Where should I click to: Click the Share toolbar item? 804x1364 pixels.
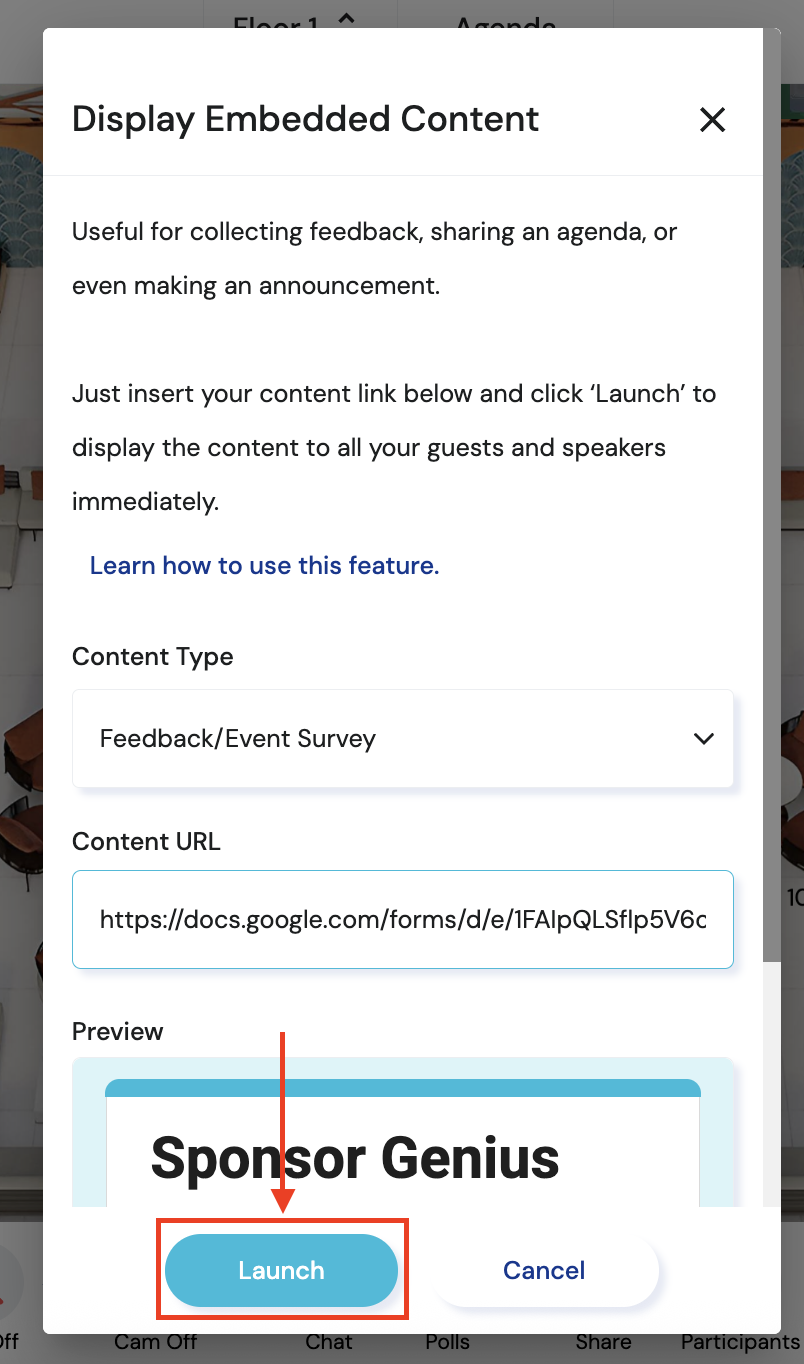(x=603, y=1341)
